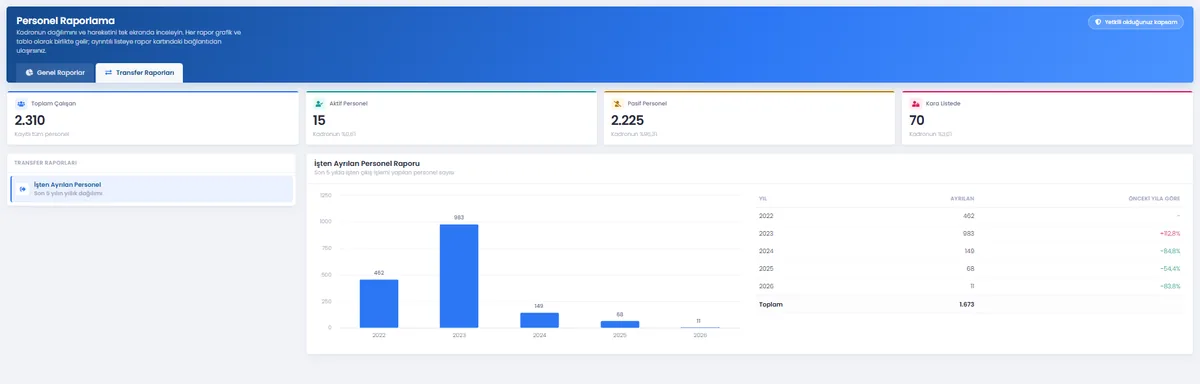This screenshot has width=1200, height=384.
Task: Select the 2023 row in the table
Action: 969,233
